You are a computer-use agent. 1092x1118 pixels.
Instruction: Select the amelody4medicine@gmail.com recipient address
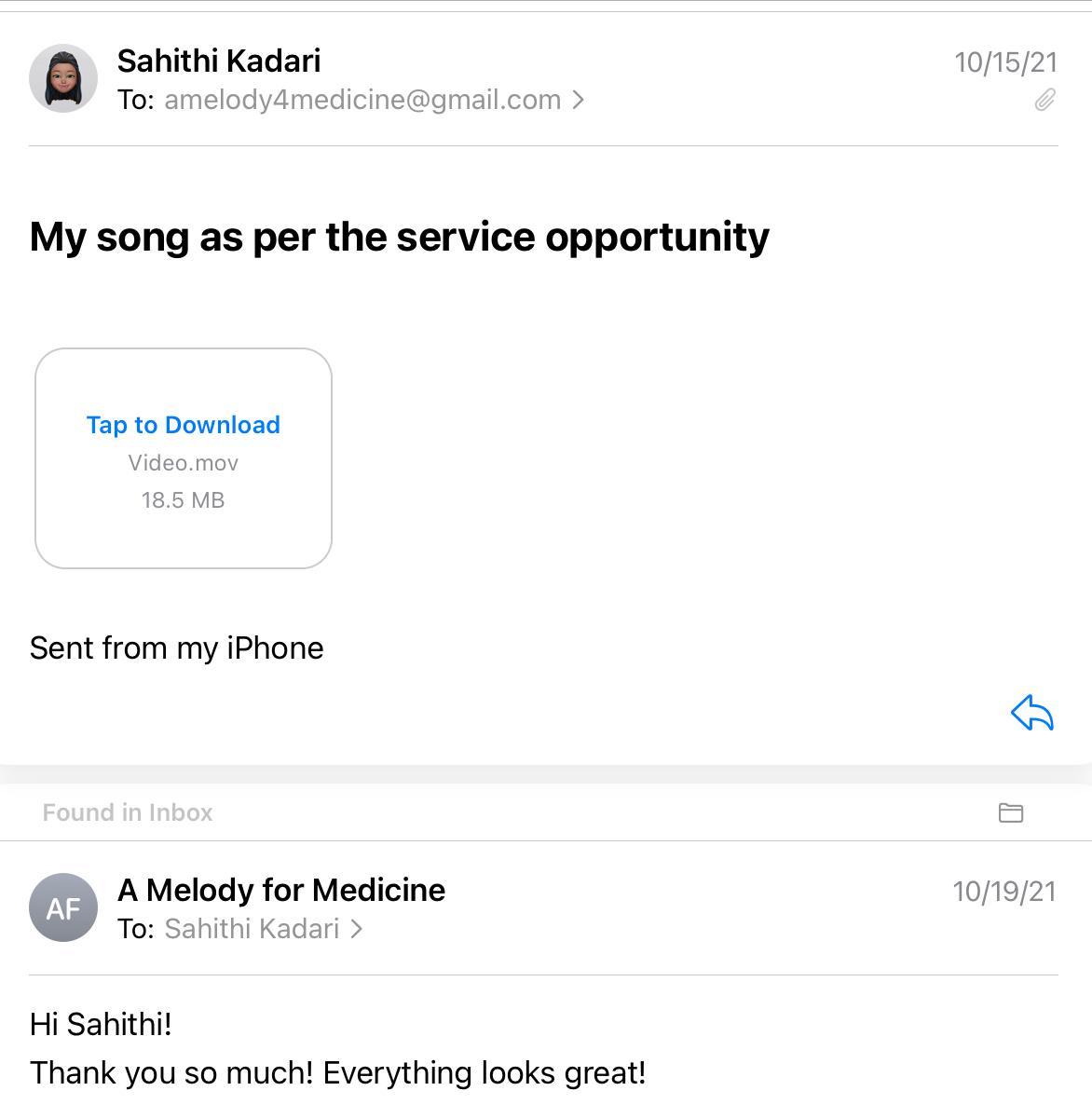click(362, 100)
